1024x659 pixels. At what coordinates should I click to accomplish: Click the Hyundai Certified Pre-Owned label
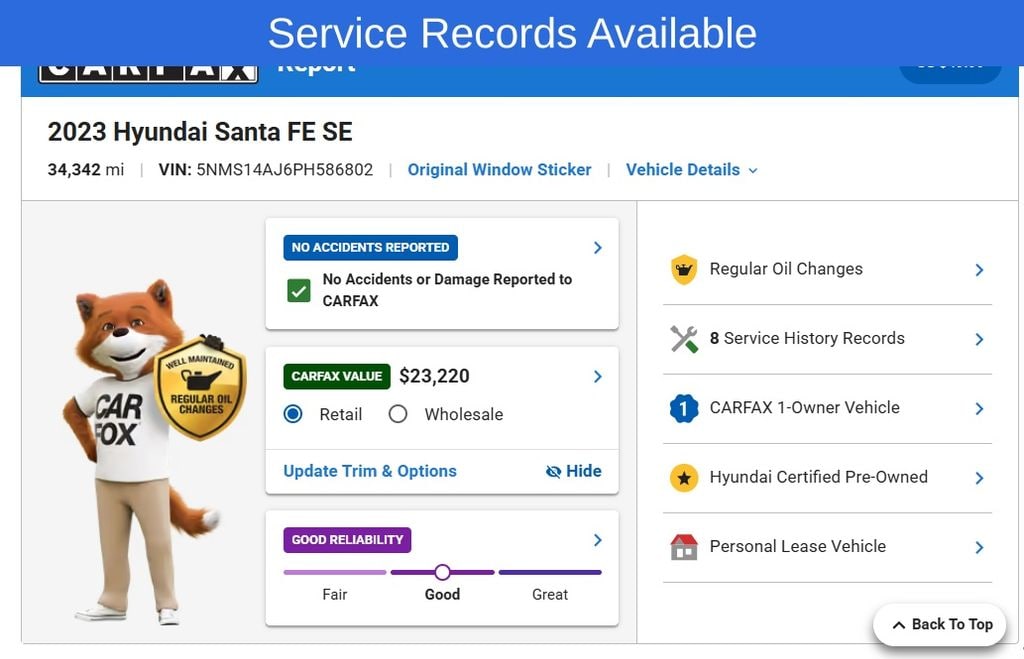coord(818,477)
